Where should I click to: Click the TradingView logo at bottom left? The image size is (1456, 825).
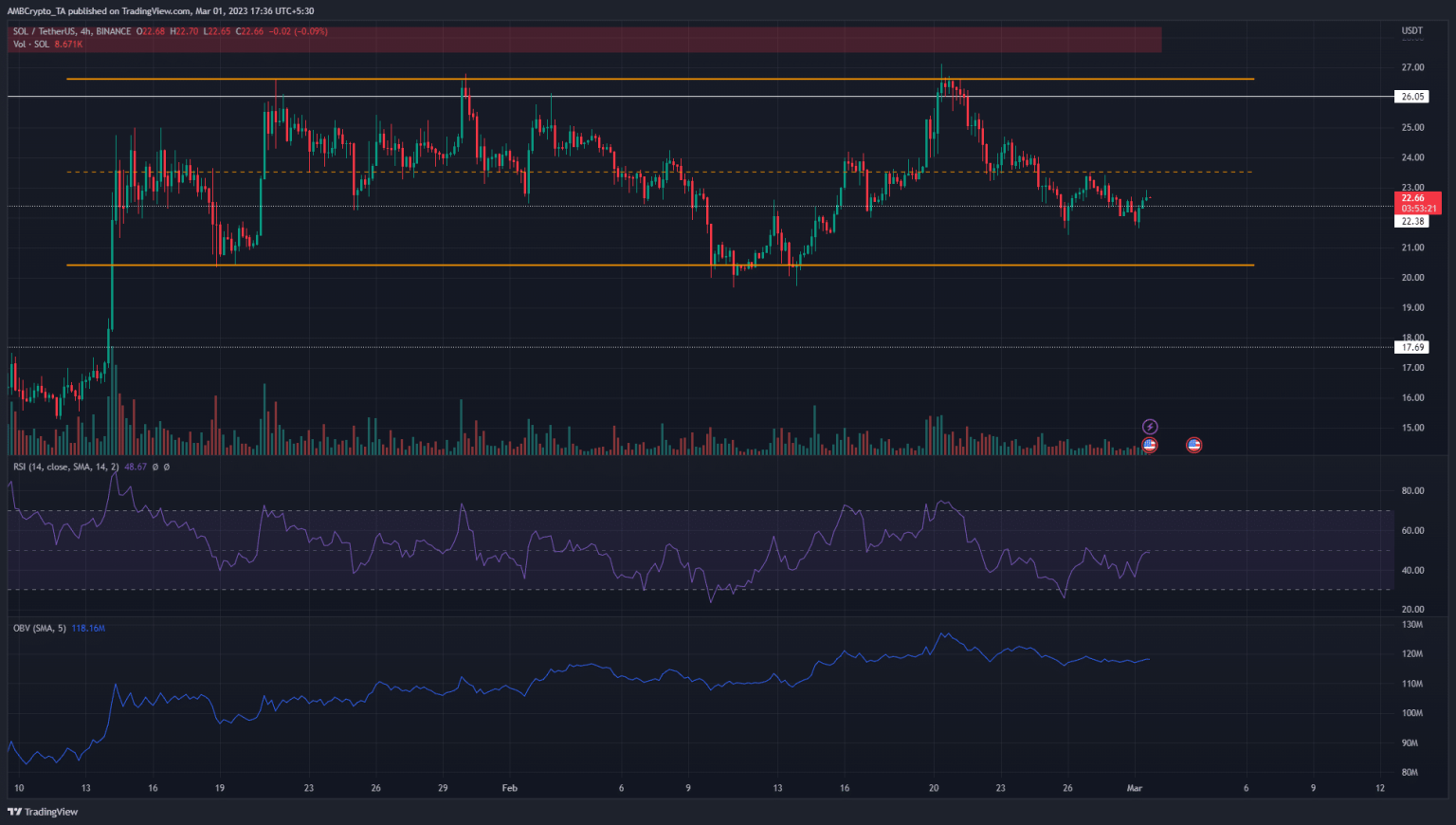click(x=43, y=812)
